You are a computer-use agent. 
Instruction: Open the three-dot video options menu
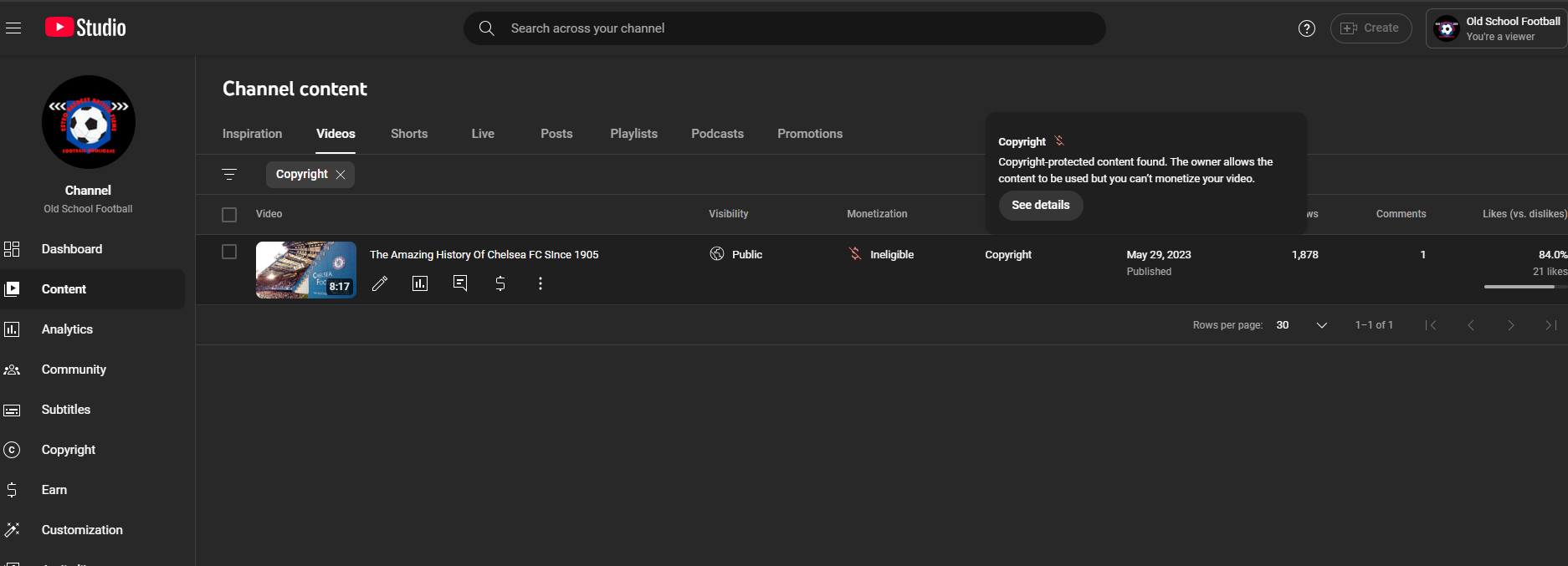click(541, 283)
